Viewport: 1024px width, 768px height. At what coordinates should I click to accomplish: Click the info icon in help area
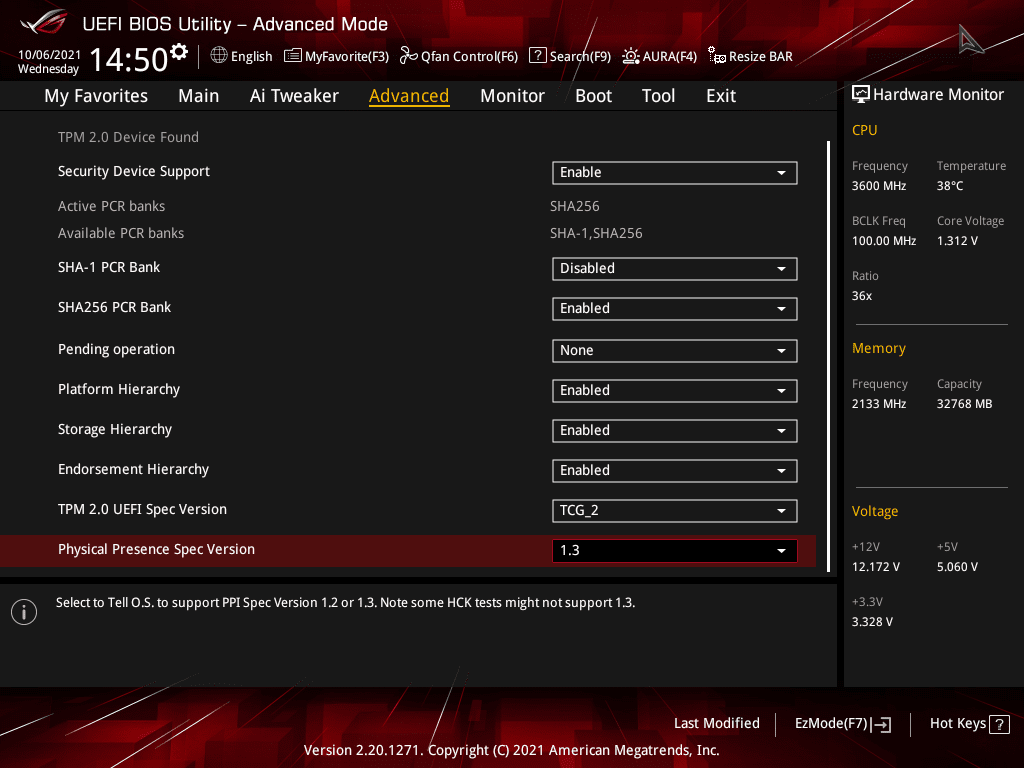(x=24, y=612)
